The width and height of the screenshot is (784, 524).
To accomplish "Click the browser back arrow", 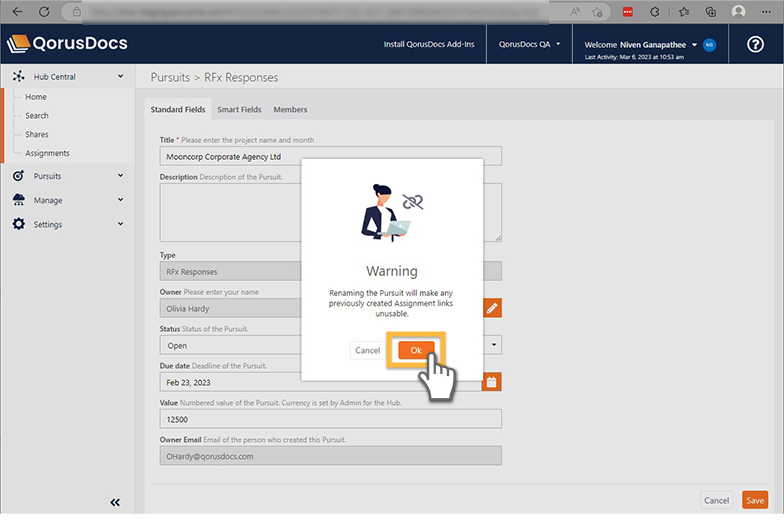I will click(x=18, y=12).
